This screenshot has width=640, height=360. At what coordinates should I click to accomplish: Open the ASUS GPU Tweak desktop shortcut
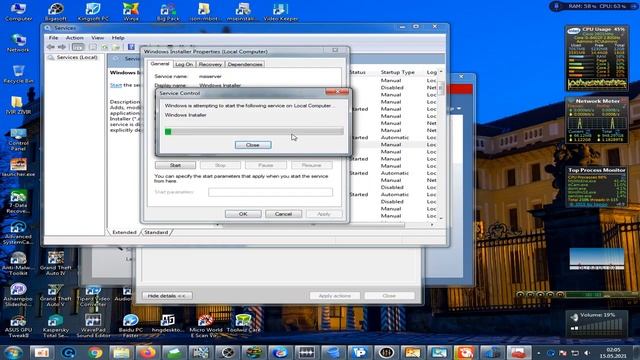tap(18, 326)
